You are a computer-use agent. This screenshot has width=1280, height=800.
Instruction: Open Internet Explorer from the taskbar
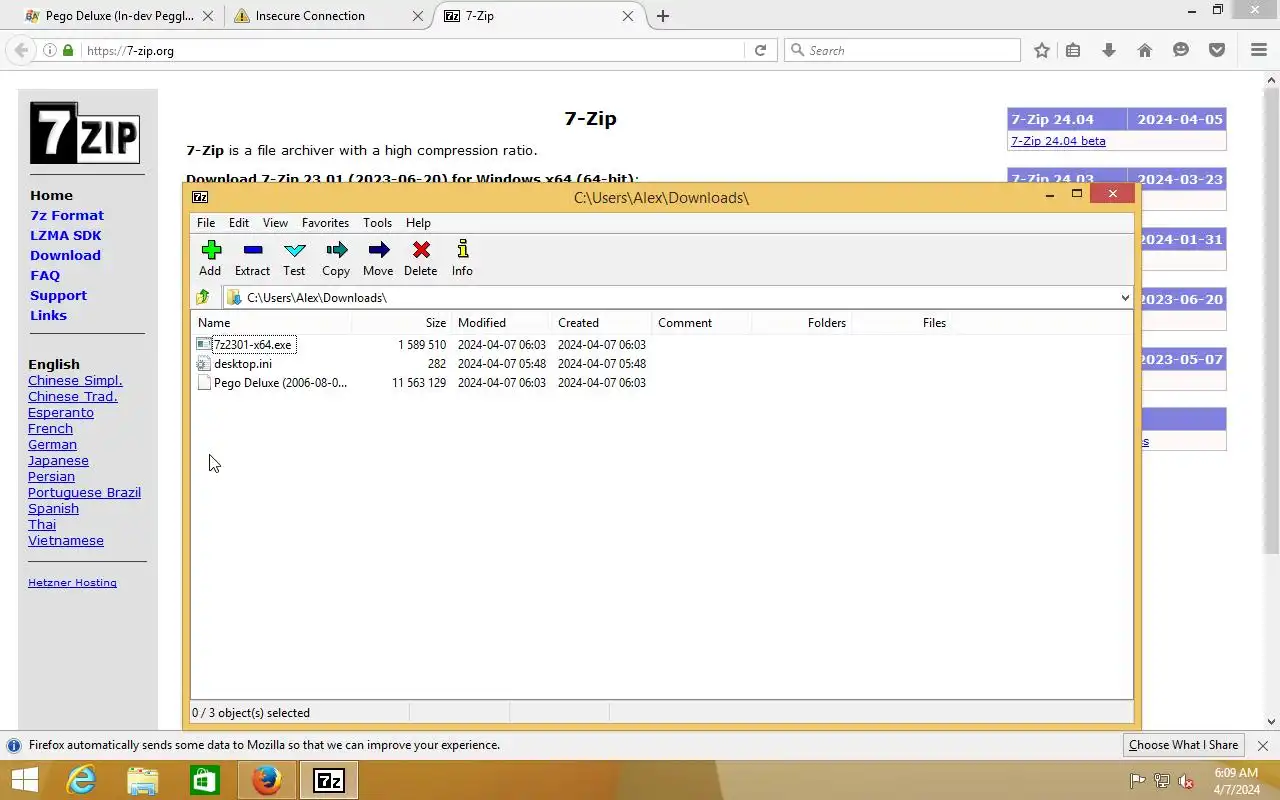pyautogui.click(x=80, y=780)
